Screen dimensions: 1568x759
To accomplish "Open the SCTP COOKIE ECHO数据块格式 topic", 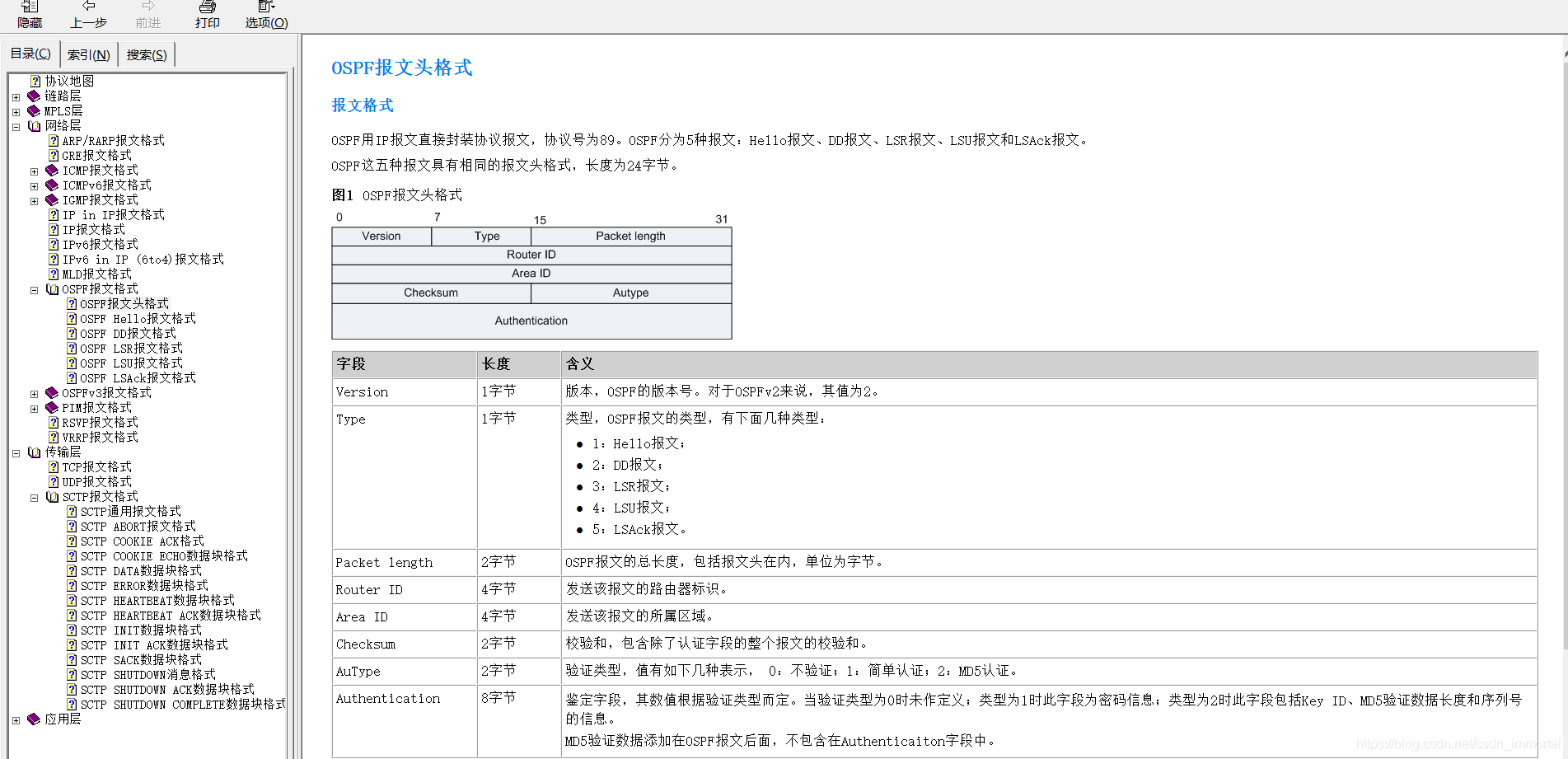I will (164, 556).
